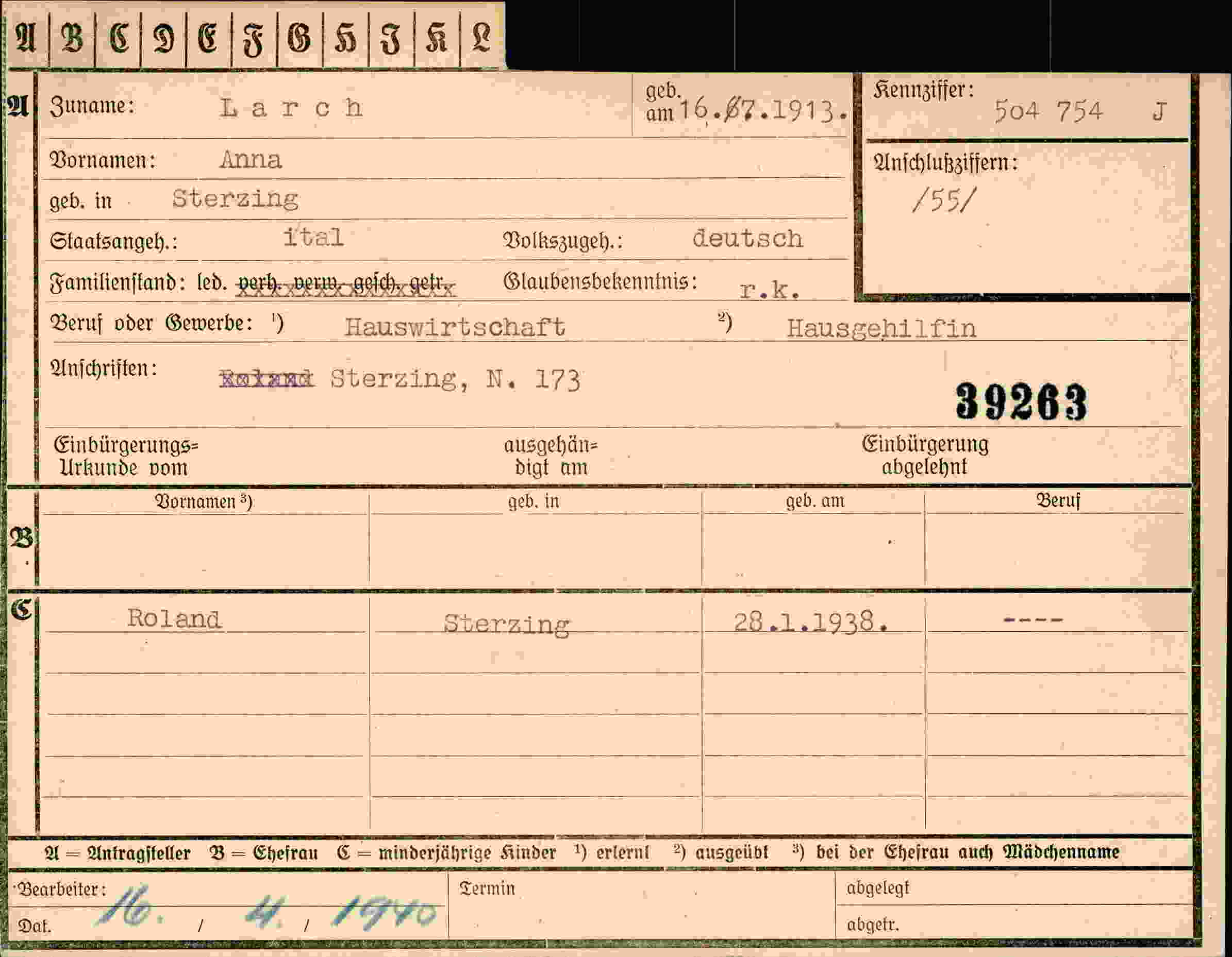1232x957 pixels.
Task: Click 'Einbürgerungs-Urkunde vom' label
Action: (x=126, y=457)
